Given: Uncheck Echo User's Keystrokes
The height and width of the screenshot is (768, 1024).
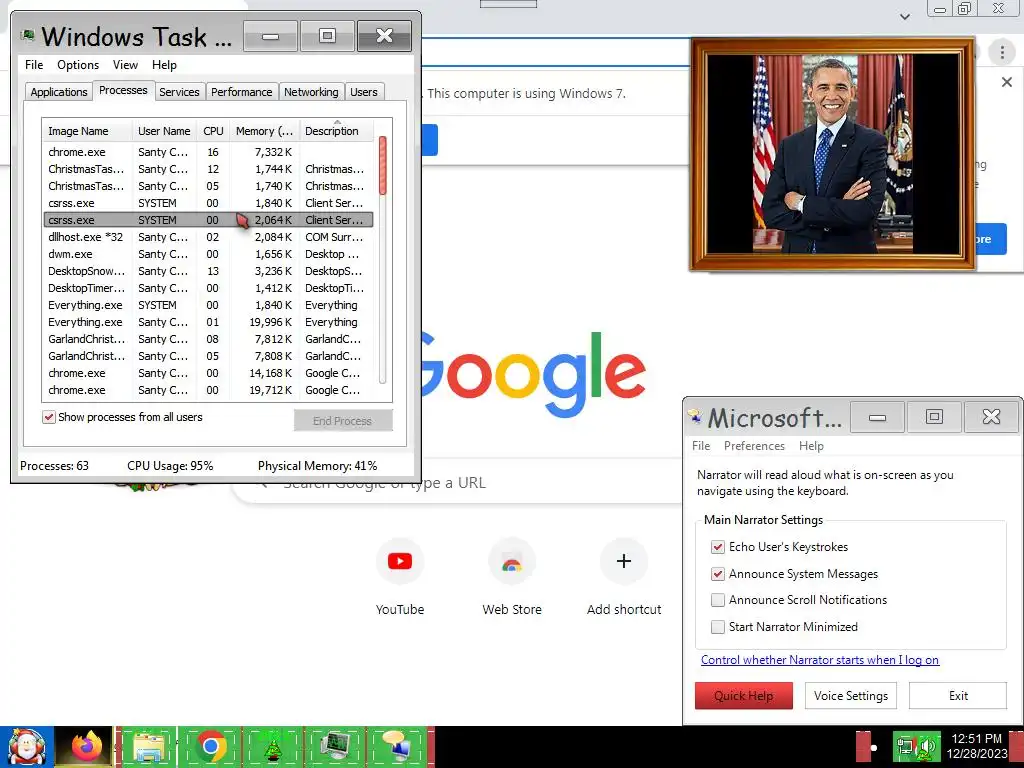Looking at the screenshot, I should (x=718, y=547).
